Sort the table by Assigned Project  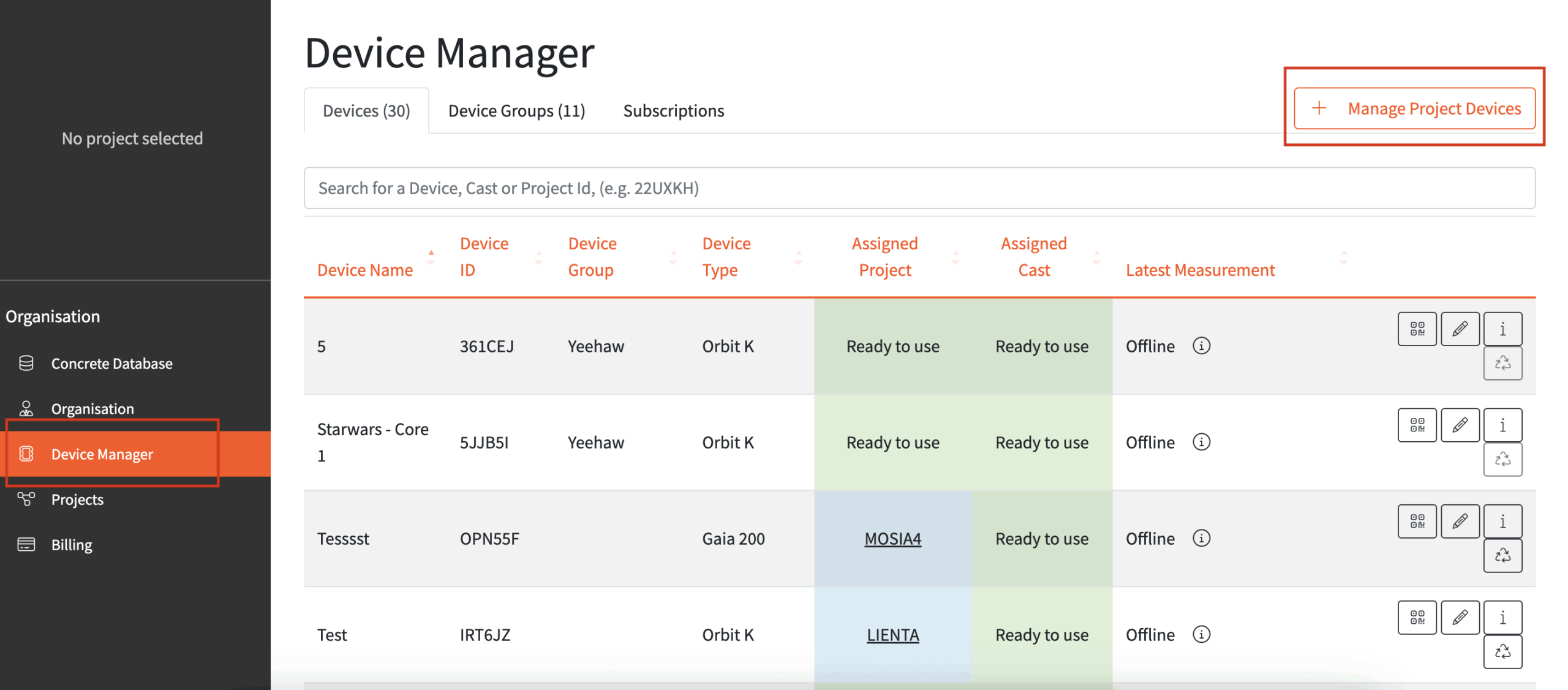pos(956,257)
